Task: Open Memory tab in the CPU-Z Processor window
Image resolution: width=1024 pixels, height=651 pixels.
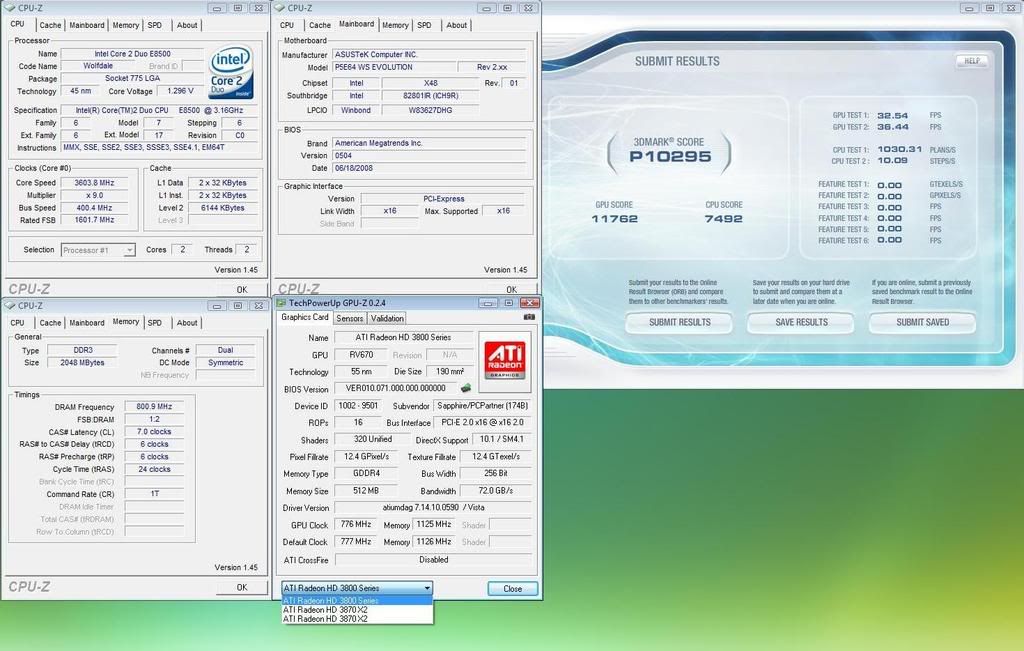Action: 125,25
